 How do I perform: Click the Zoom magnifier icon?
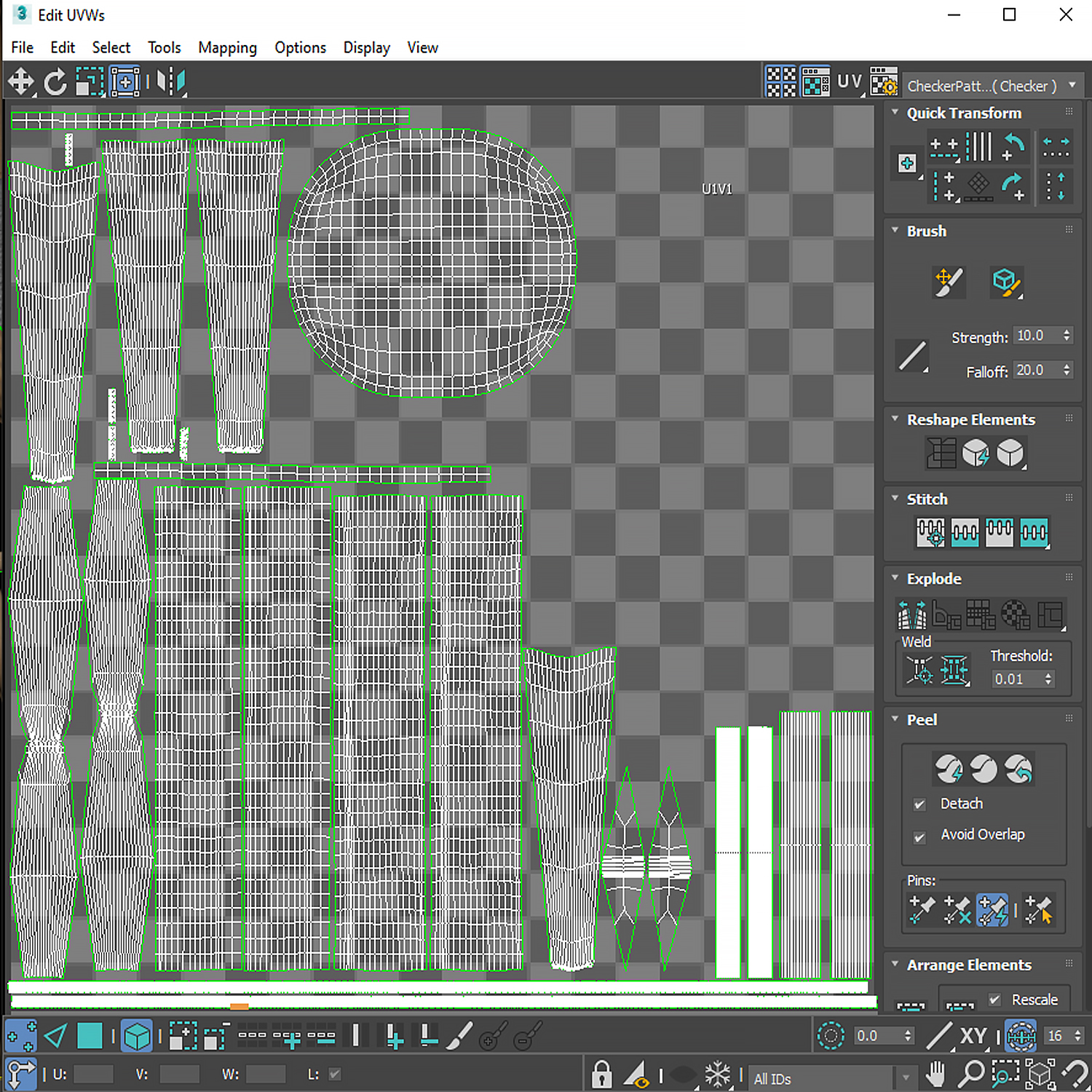tap(970, 1075)
